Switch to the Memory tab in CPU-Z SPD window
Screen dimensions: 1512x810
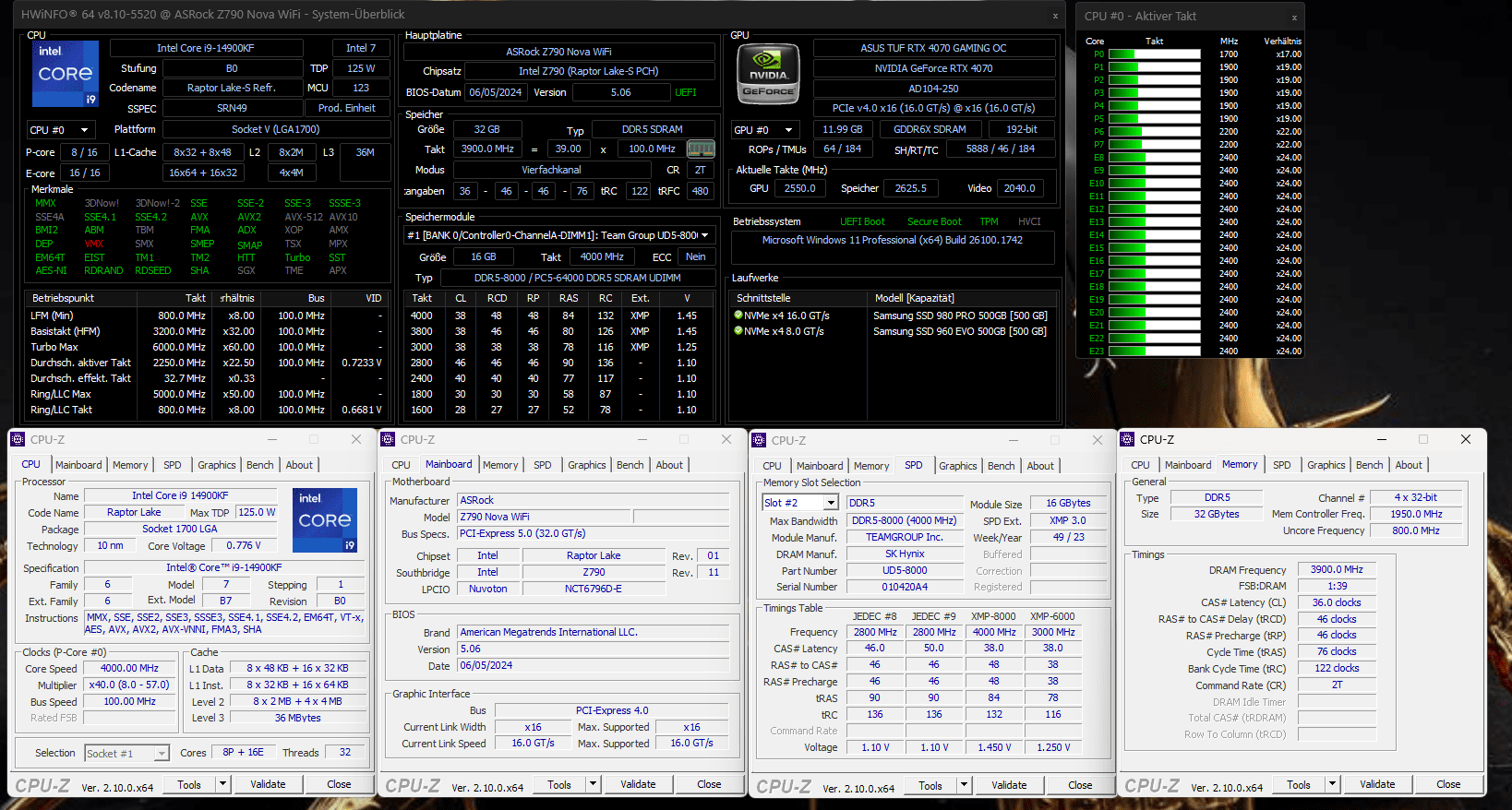(871, 466)
